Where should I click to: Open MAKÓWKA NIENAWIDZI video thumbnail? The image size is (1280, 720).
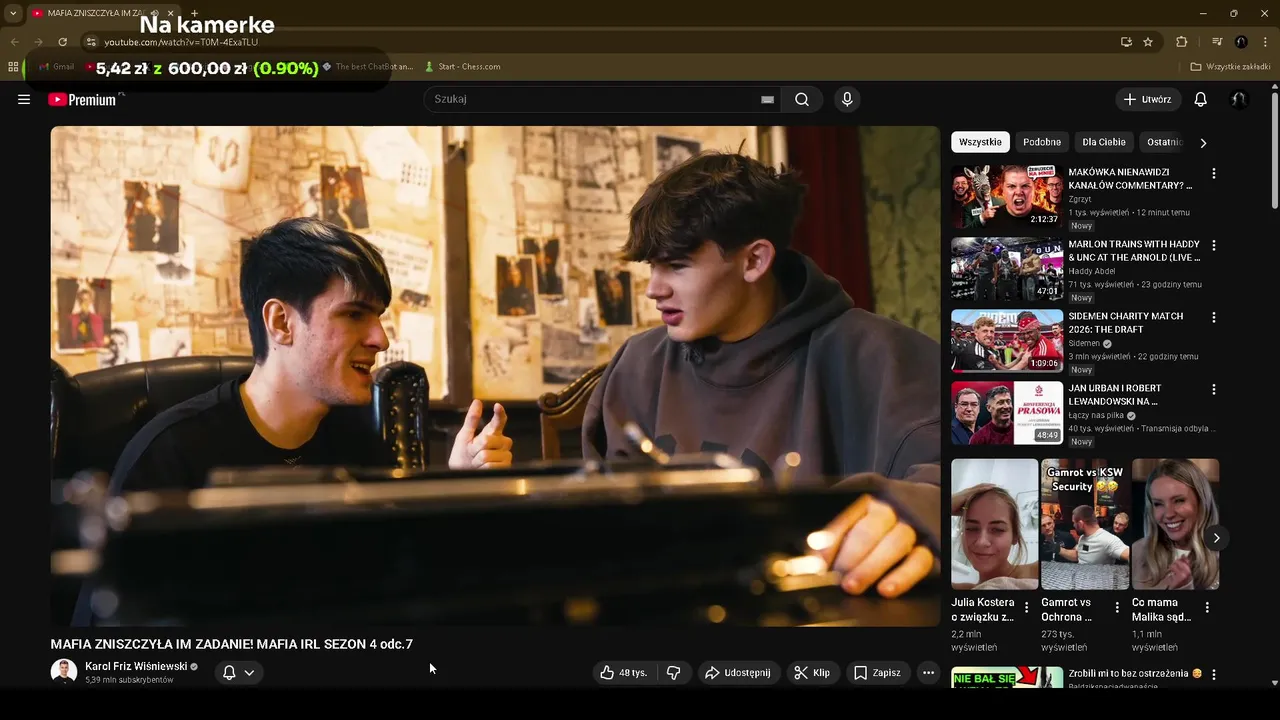[1007, 197]
